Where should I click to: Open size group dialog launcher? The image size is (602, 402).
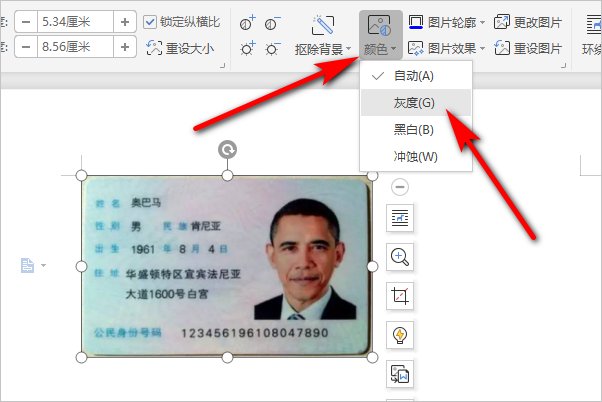(222, 66)
